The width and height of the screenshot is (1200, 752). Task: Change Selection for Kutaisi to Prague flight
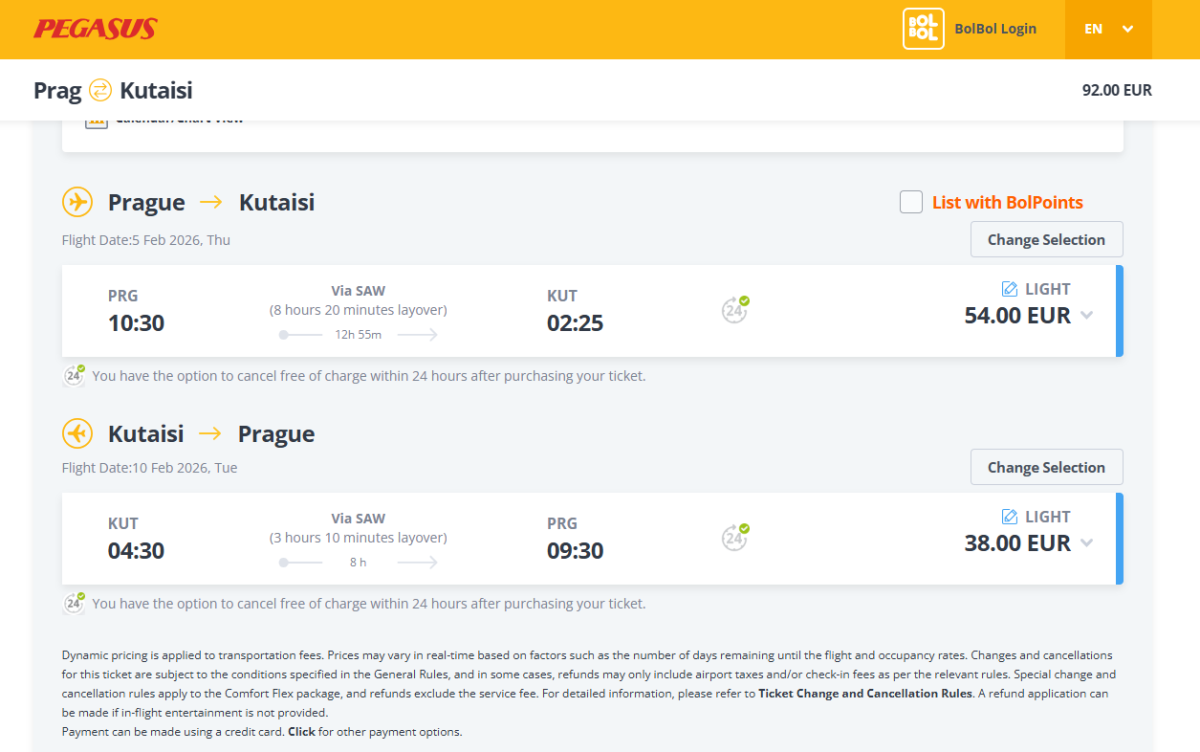pyautogui.click(x=1046, y=467)
